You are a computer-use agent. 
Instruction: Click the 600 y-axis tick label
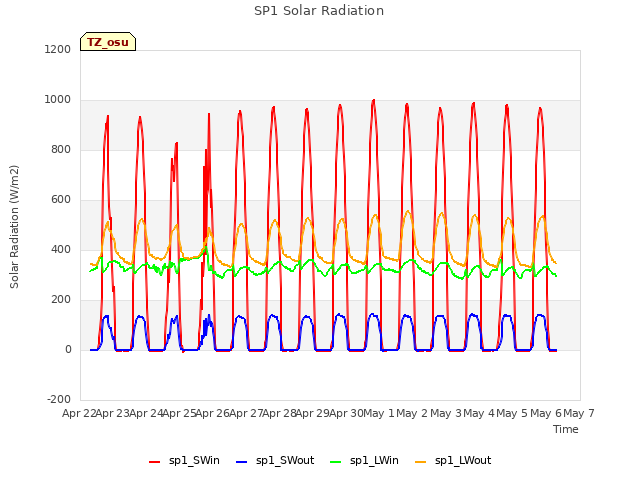61,200
